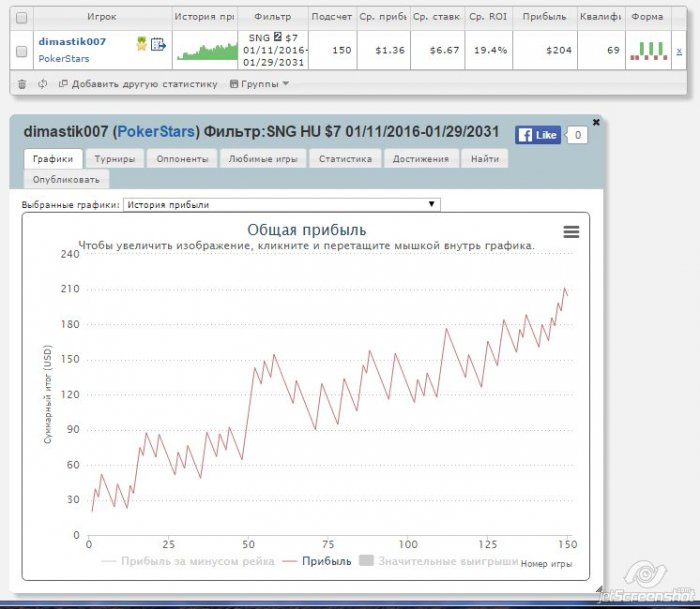Sort by the Прибыль column header
The width and height of the screenshot is (700, 609).
[545, 17]
